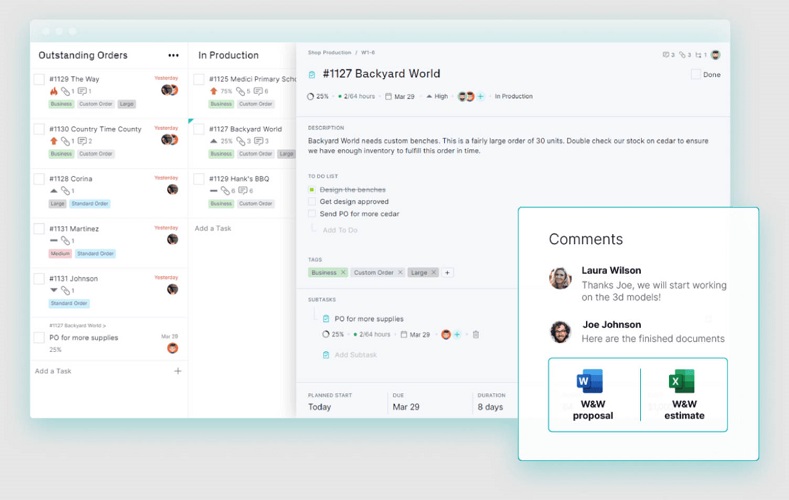Add a tag using the plus after Large
The image size is (789, 500).
[447, 273]
